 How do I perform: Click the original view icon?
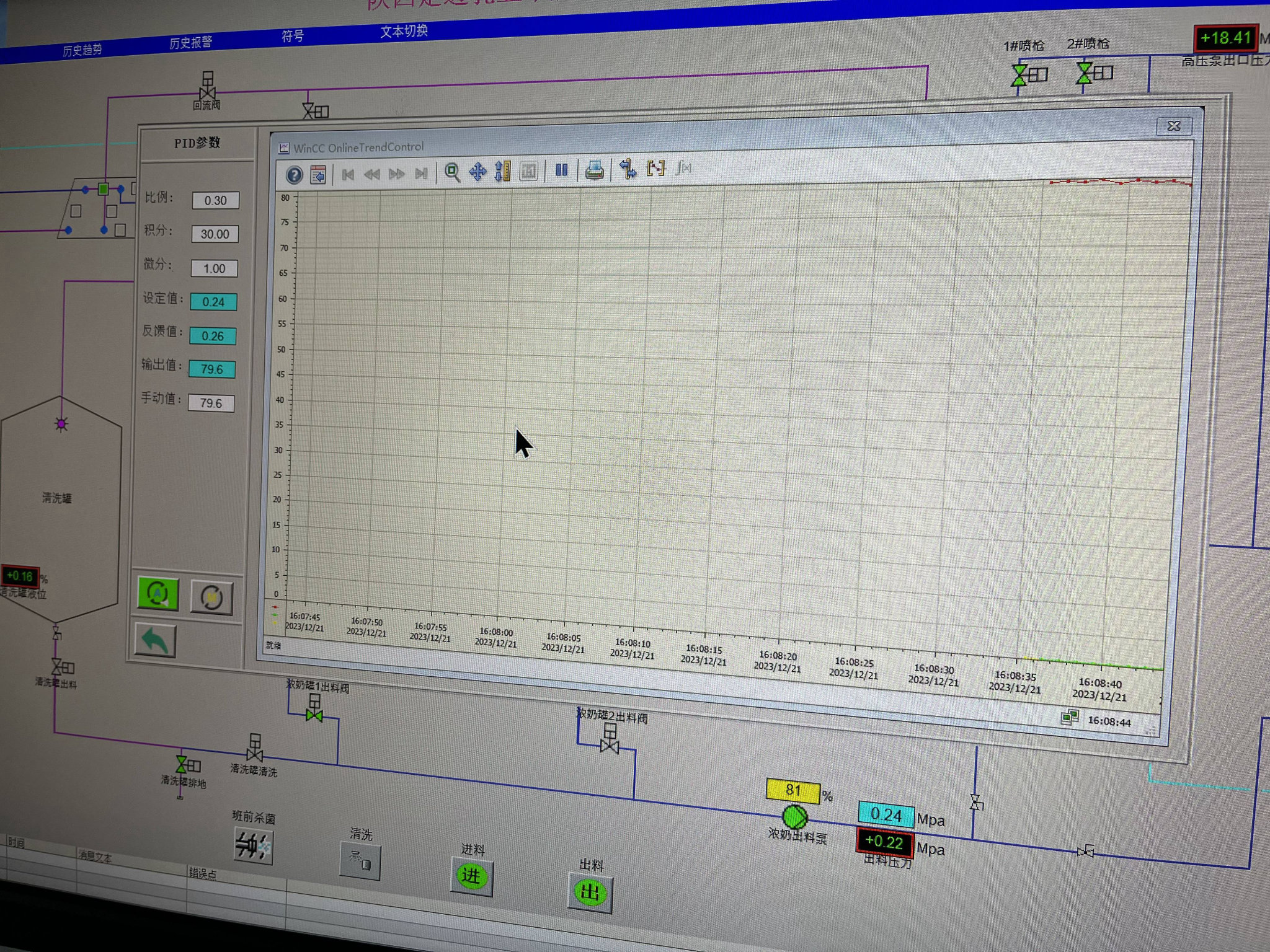click(x=528, y=171)
